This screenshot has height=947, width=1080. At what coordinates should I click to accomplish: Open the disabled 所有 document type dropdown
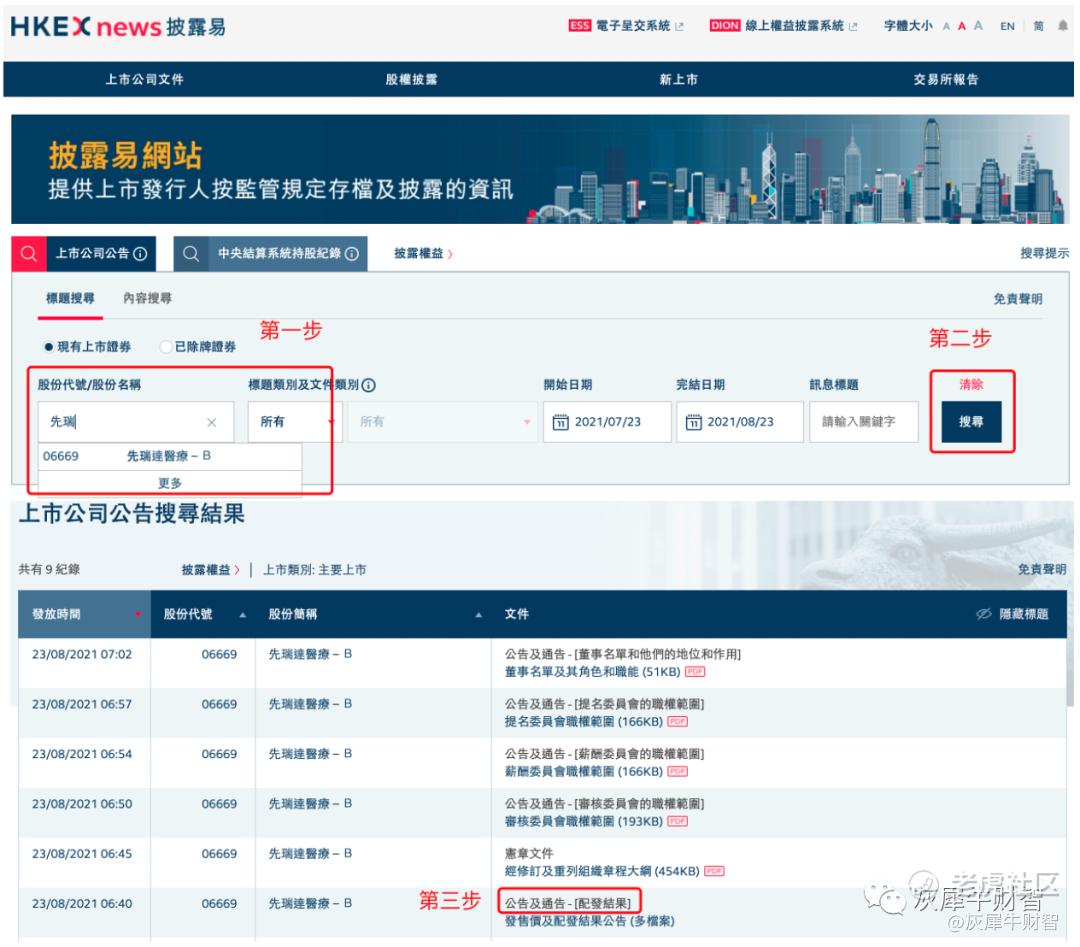coord(443,422)
